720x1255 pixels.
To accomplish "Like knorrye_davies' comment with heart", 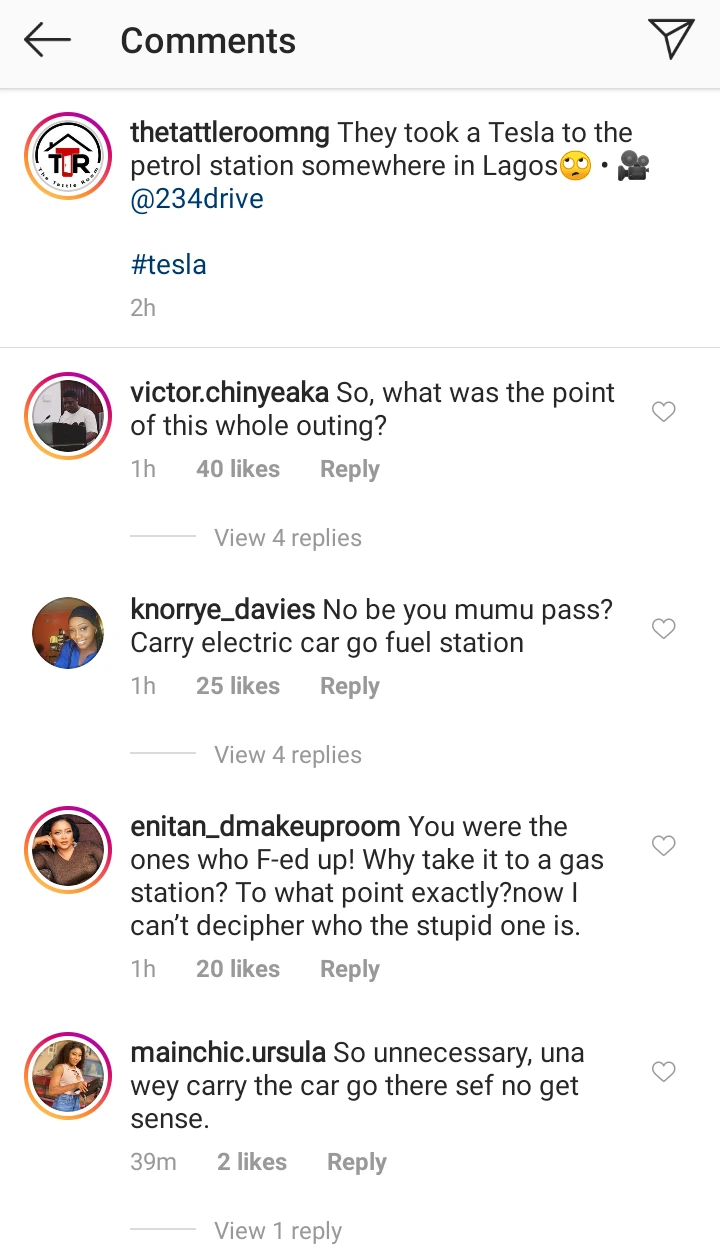I will (x=663, y=629).
